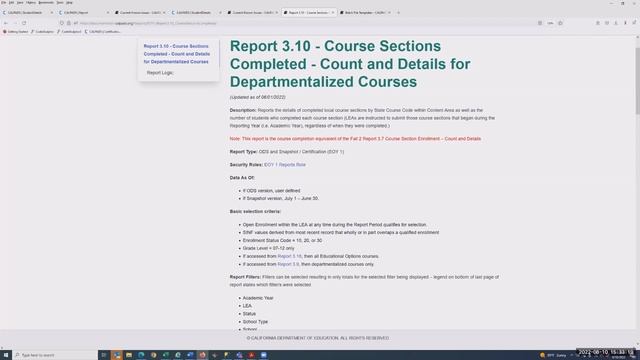Open Firefox from the taskbar
The image size is (640, 360).
[x=202, y=355]
